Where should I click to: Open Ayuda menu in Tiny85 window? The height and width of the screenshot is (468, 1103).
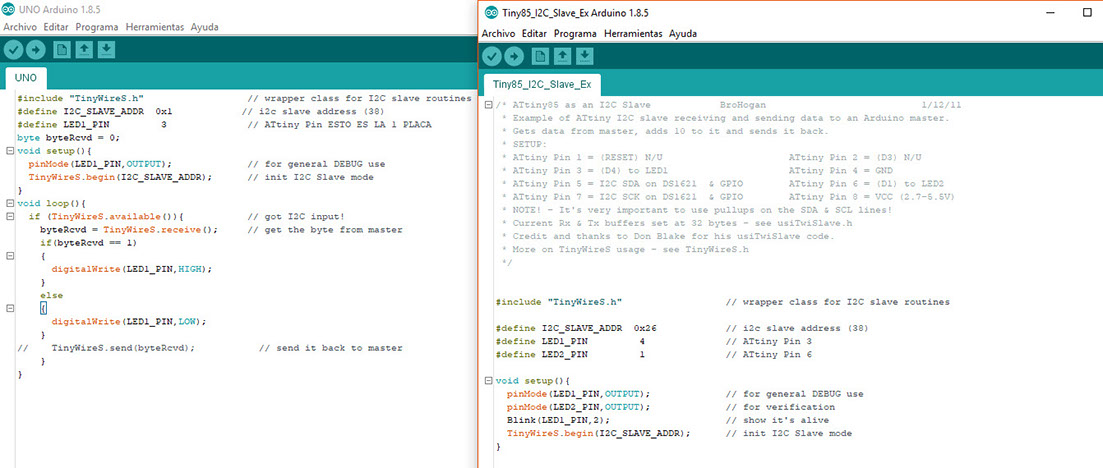coord(683,34)
